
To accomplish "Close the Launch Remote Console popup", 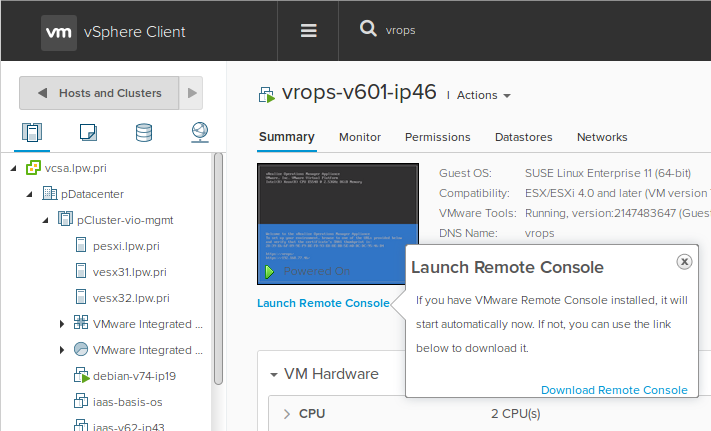I will (684, 262).
